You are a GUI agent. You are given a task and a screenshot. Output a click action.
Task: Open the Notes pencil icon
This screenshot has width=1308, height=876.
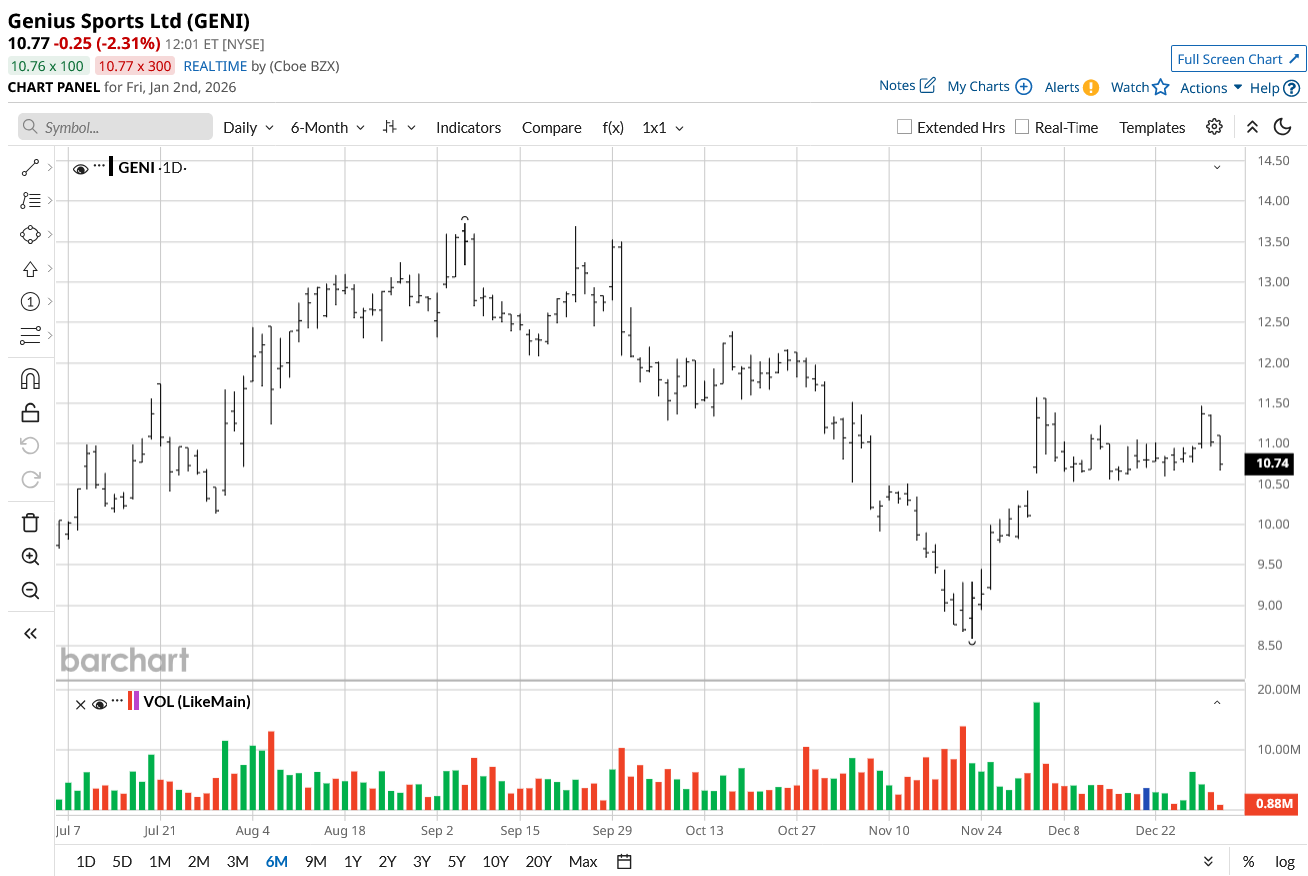[928, 86]
